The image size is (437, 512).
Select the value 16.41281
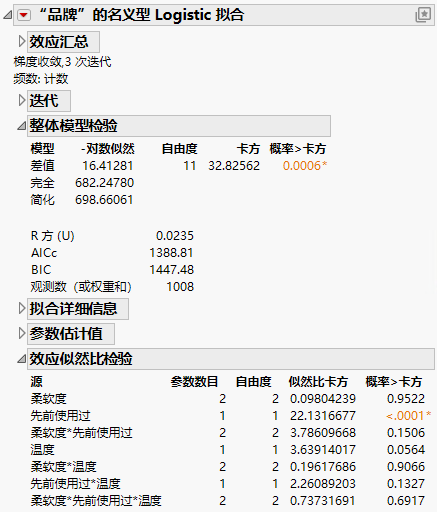[108, 166]
